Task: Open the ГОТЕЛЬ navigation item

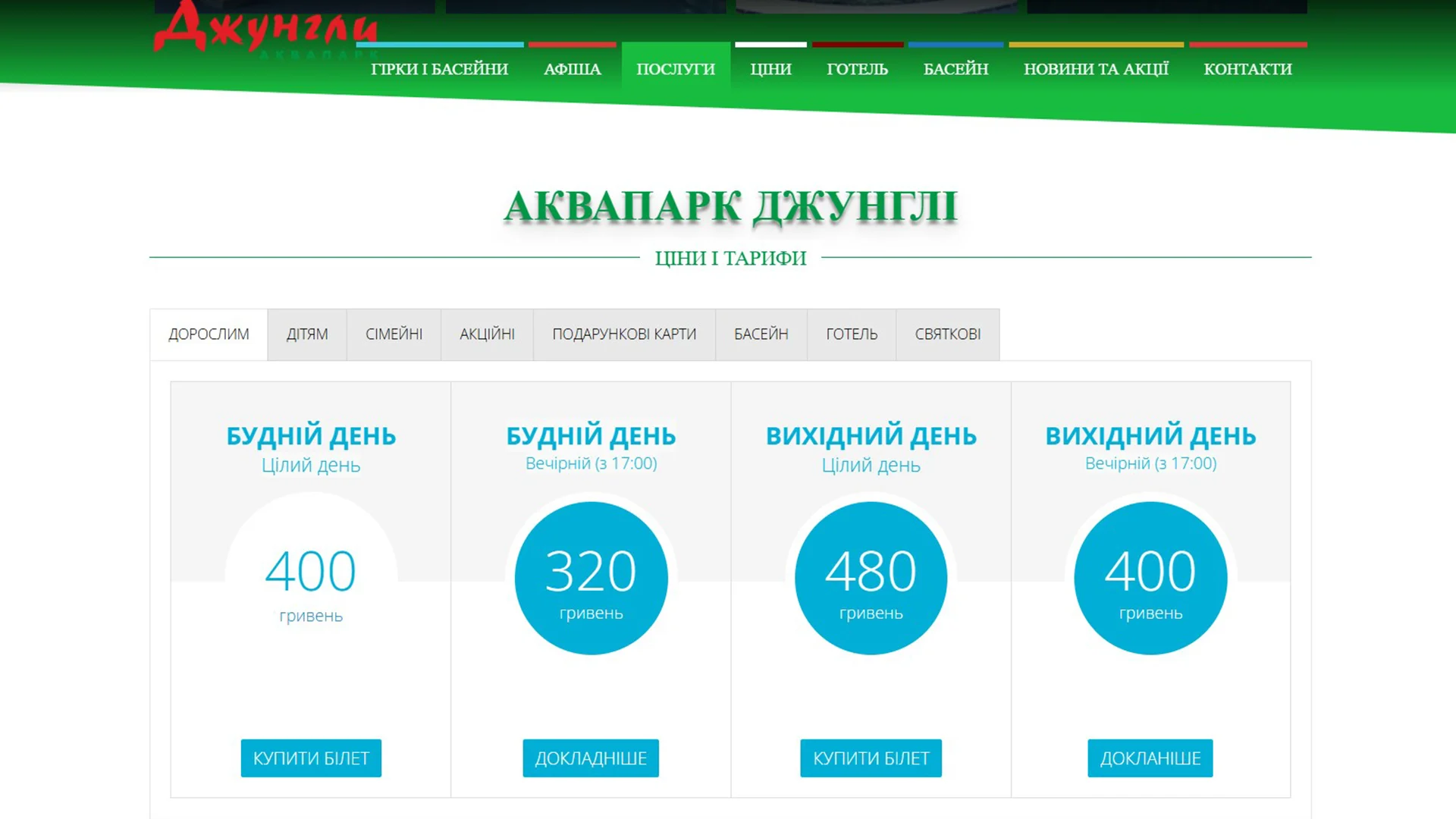Action: tap(857, 69)
